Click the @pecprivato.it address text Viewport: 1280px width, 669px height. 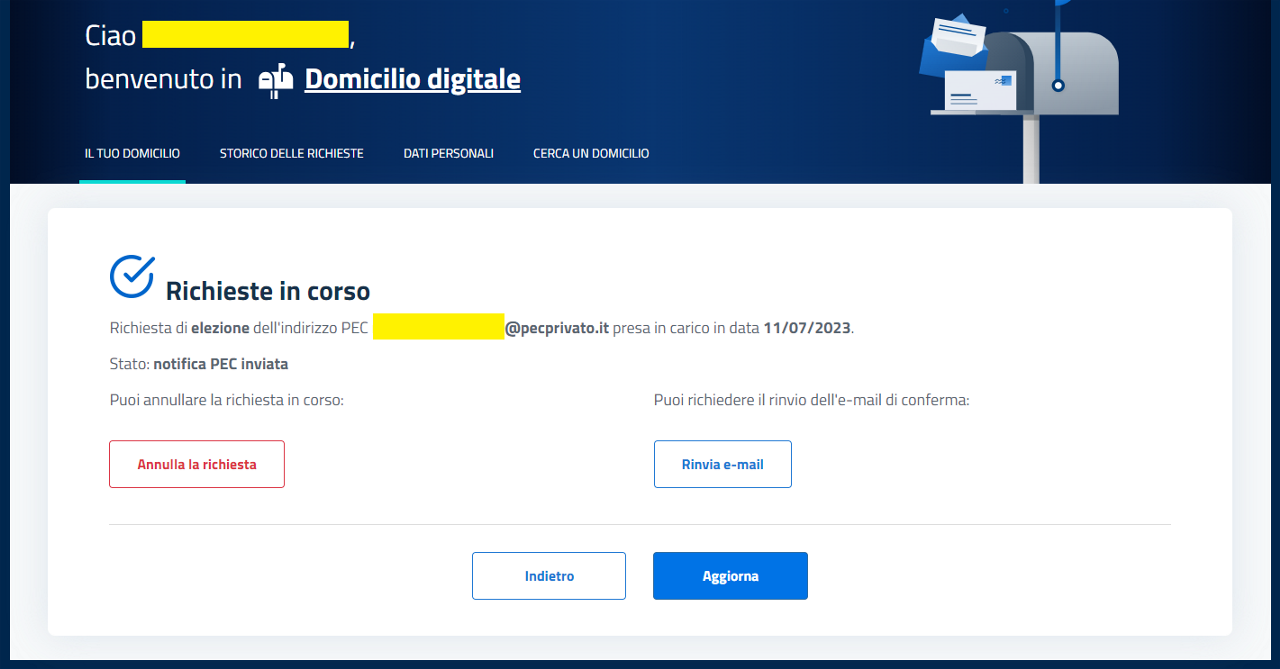point(557,328)
